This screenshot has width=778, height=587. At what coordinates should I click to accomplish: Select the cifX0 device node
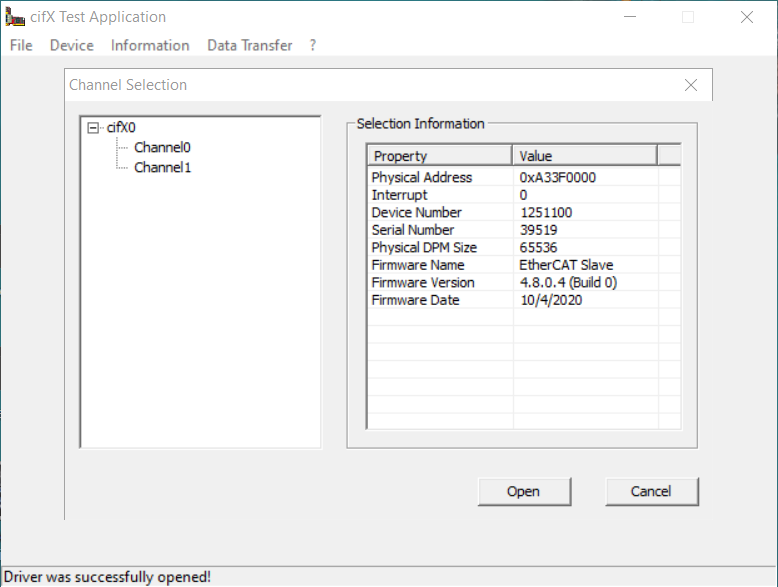click(x=121, y=128)
